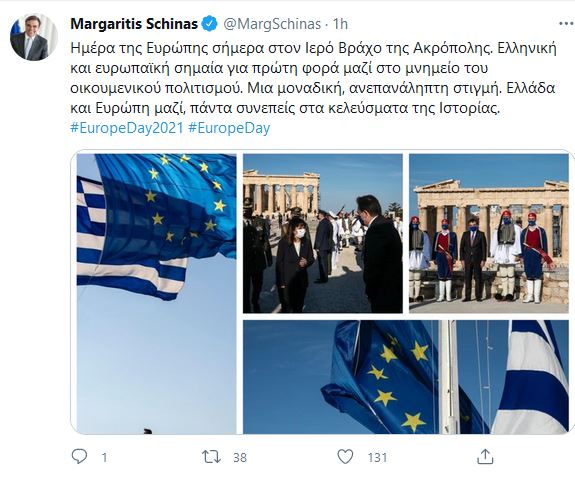Click the reply speech bubble icon
This screenshot has width=575, height=477.
click(79, 457)
